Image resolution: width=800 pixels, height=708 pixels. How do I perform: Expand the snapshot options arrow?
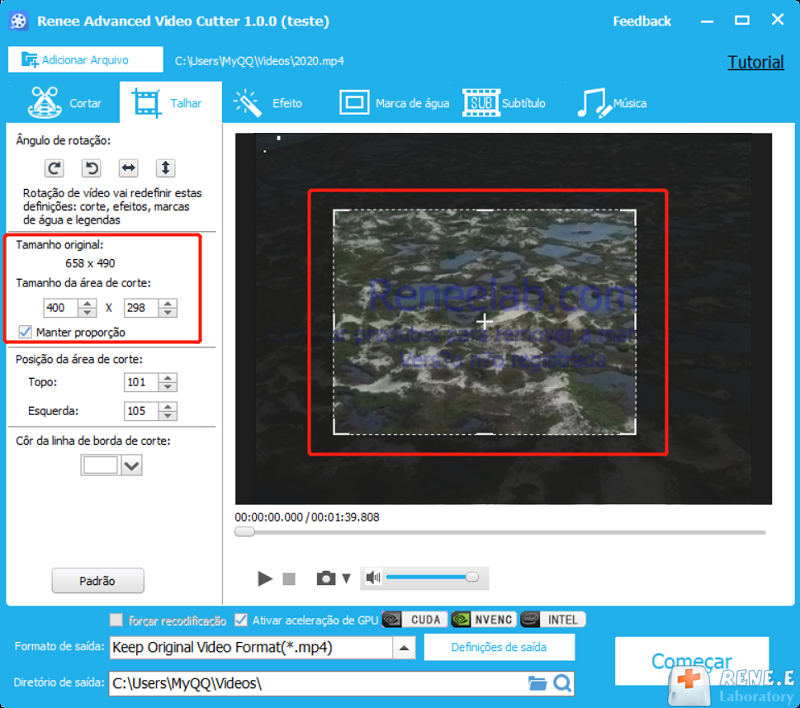point(346,578)
